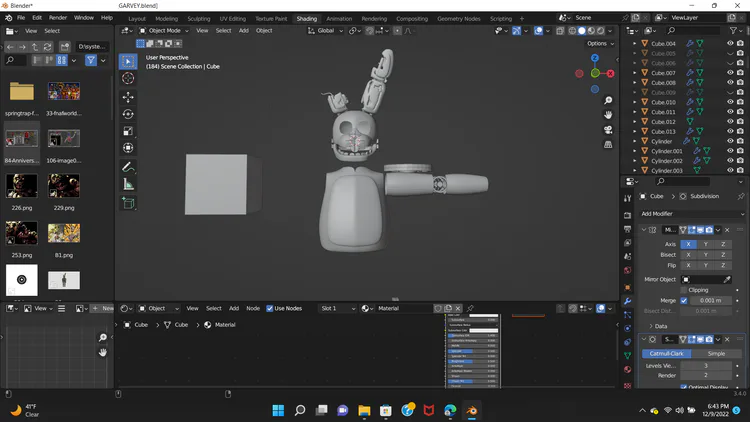Open the Object type dropdown in shader editor
The image size is (750, 422).
pos(159,309)
